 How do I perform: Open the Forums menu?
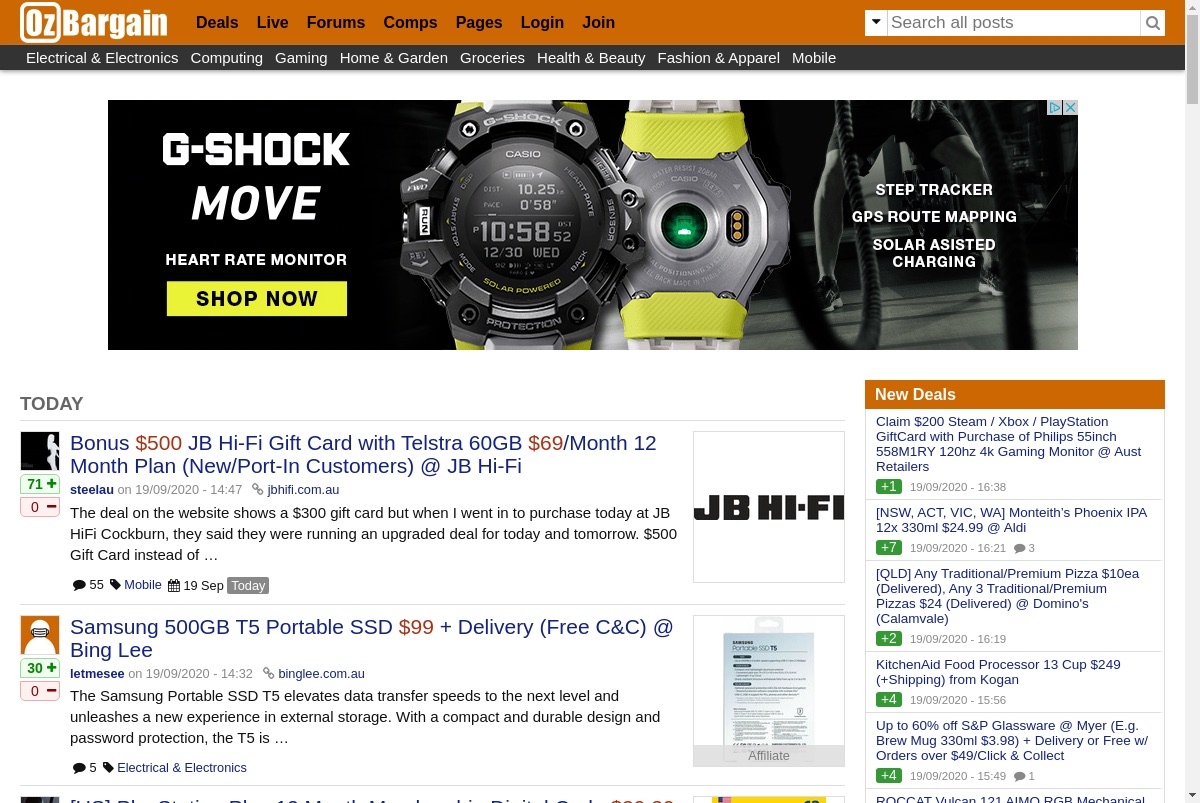coord(336,22)
